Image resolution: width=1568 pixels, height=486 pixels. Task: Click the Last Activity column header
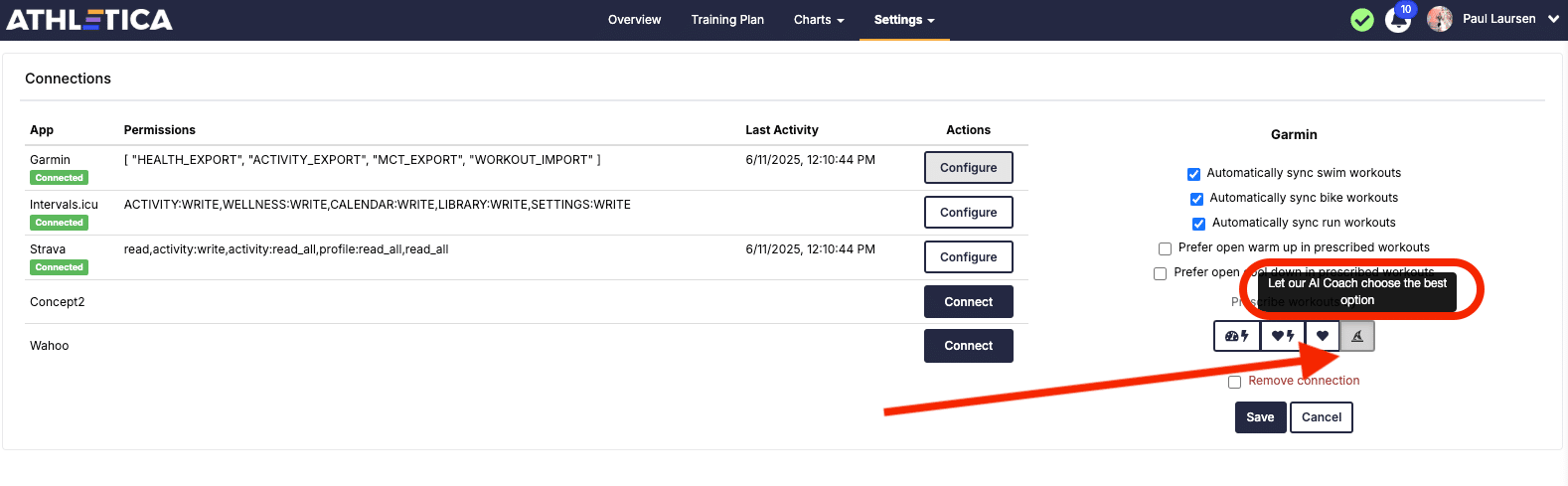[x=782, y=130]
